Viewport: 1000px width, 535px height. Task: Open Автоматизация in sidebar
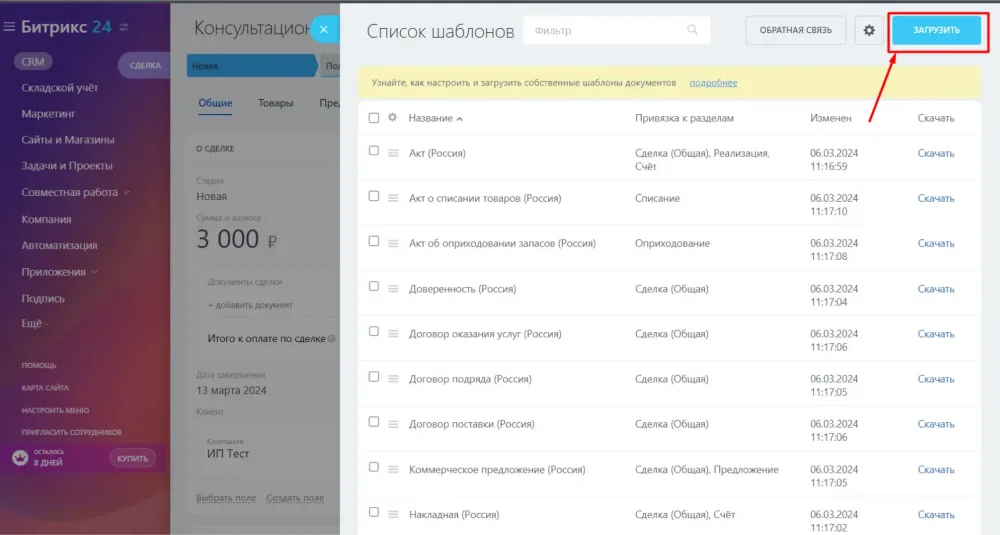tap(59, 246)
